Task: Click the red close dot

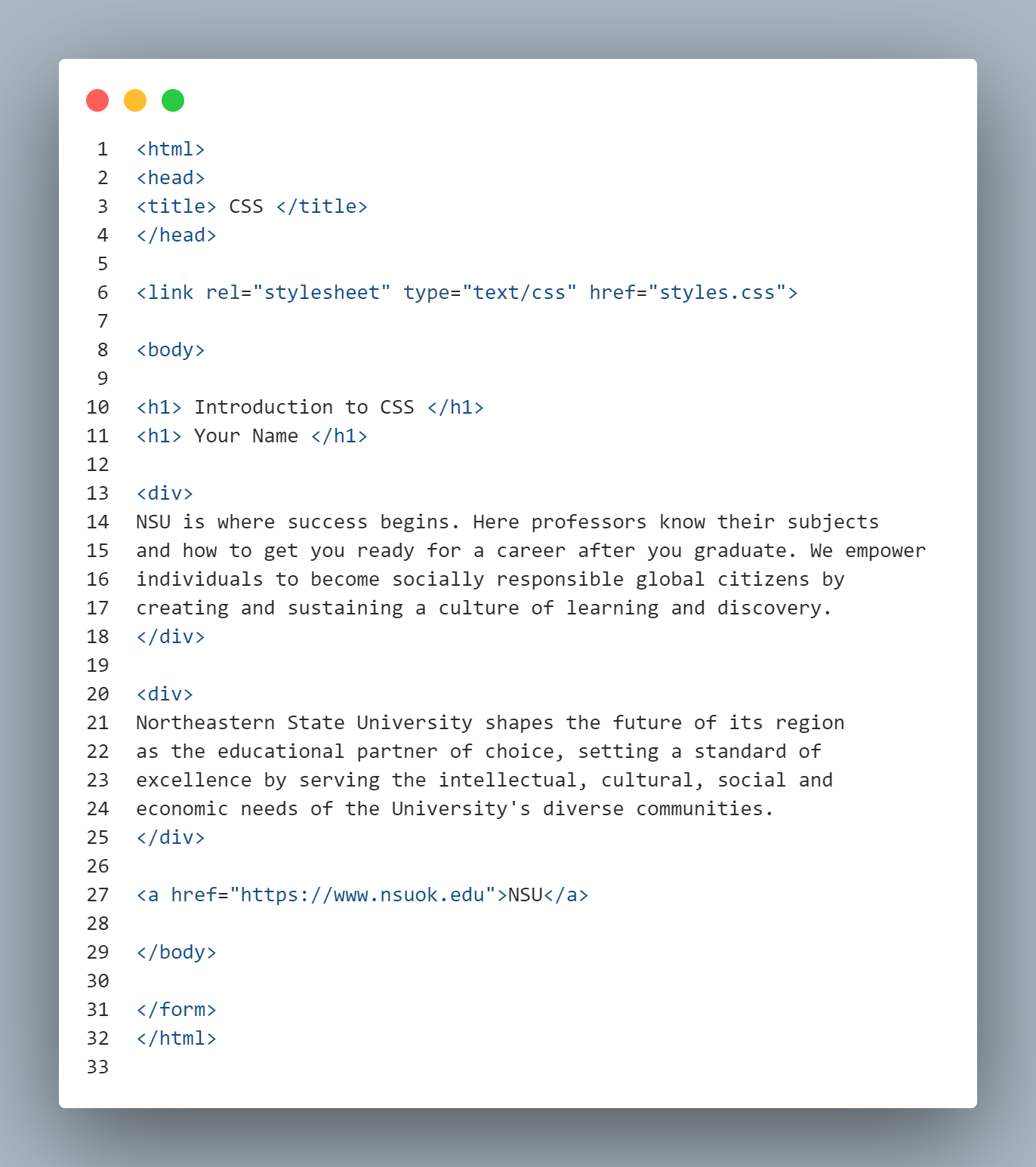Action: 97,100
